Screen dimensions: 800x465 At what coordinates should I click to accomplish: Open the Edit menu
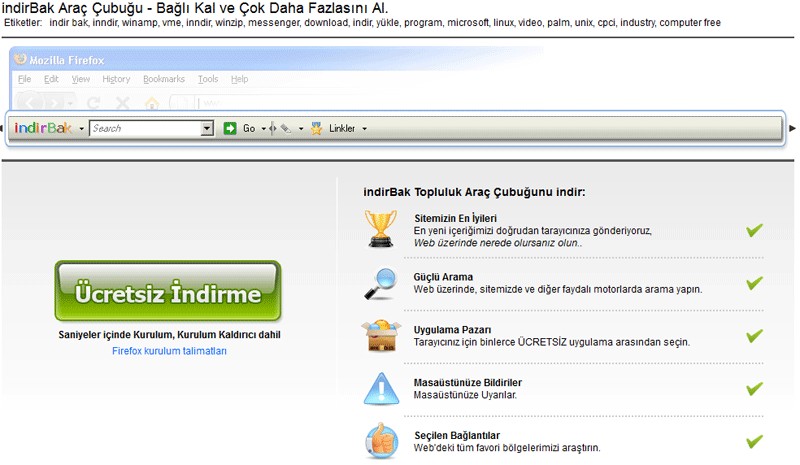(51, 79)
